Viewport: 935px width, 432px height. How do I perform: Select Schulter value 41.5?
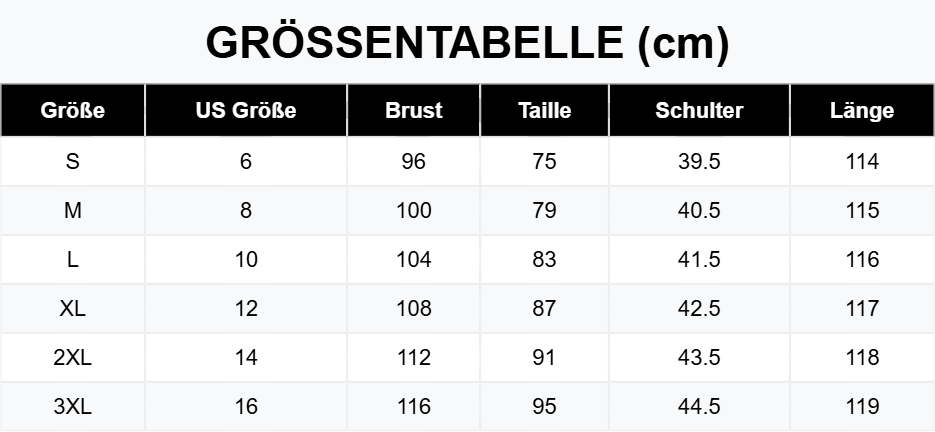(699, 259)
